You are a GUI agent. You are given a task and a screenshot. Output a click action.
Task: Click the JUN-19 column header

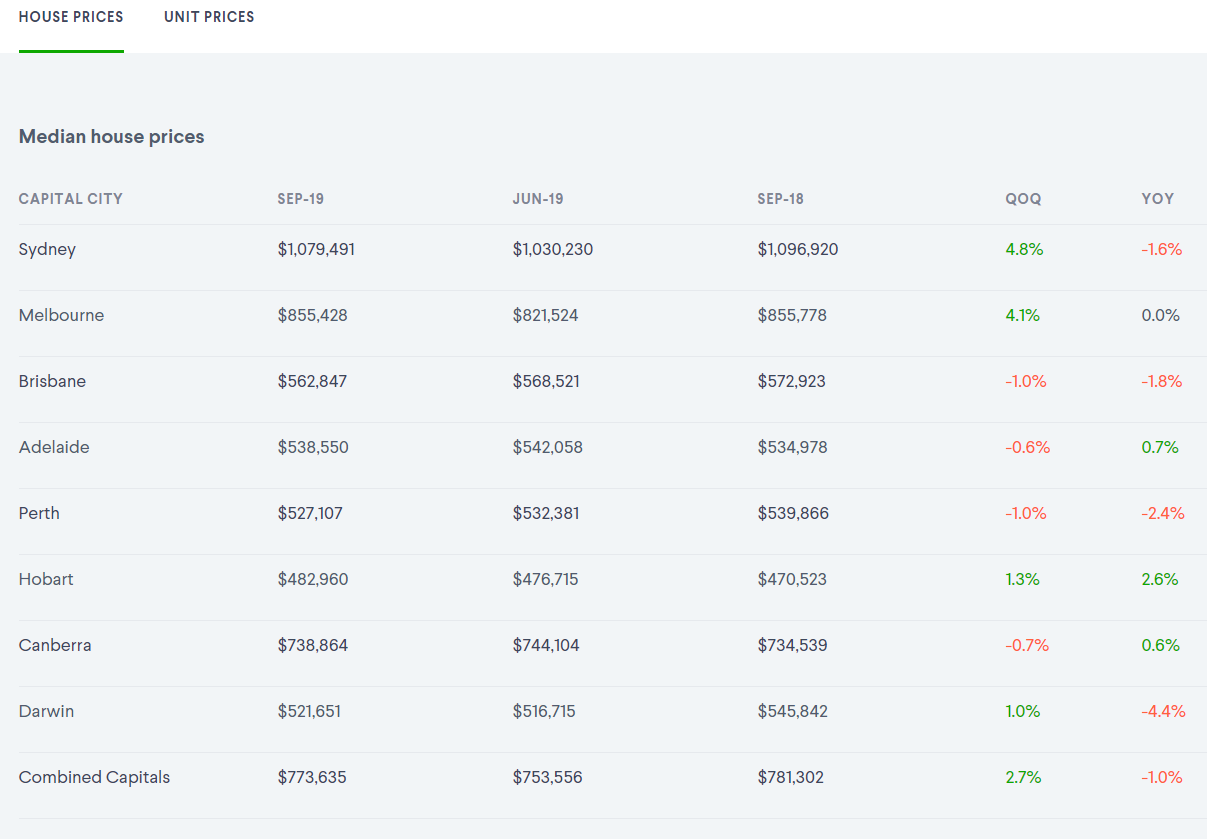click(x=538, y=199)
